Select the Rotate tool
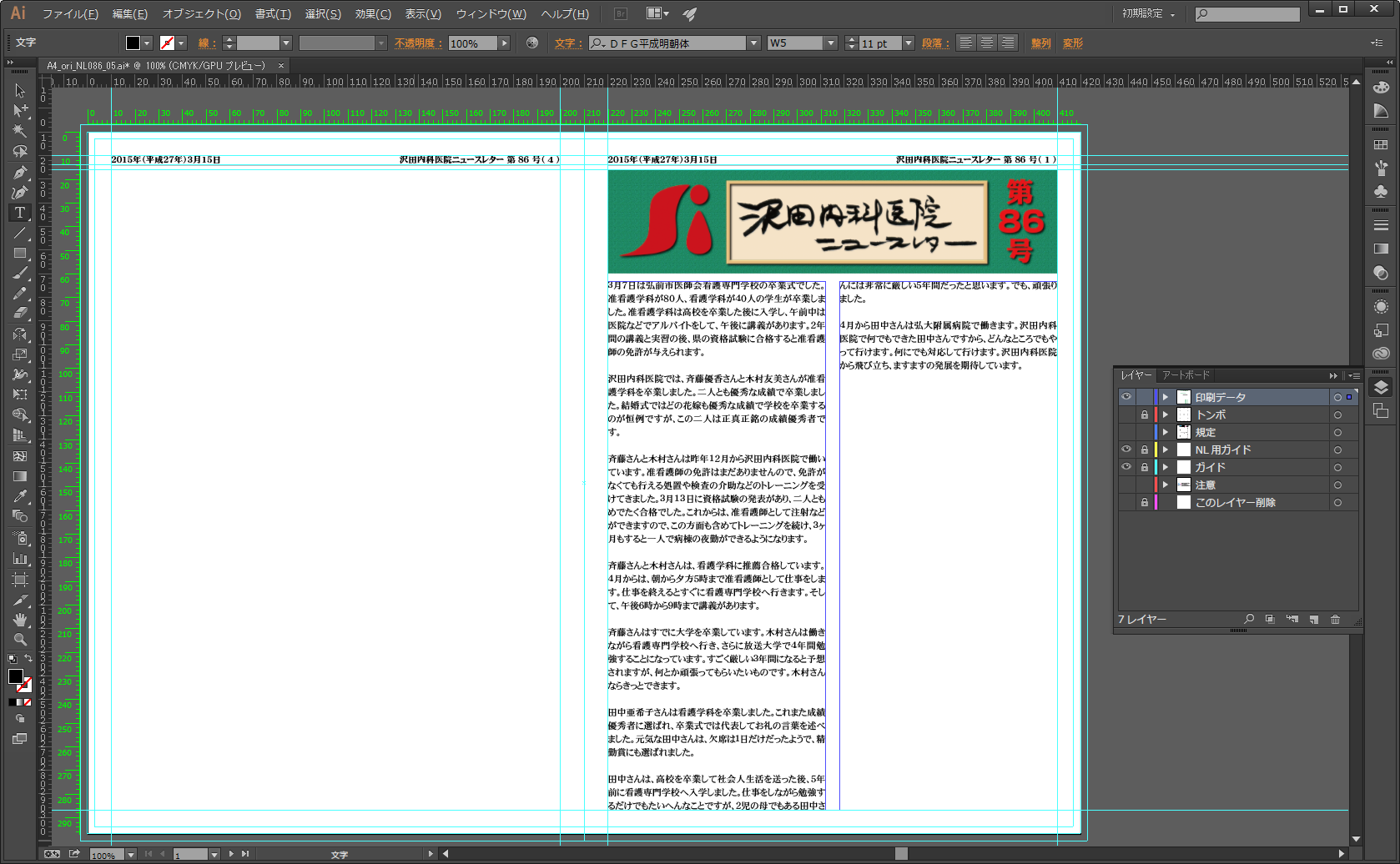 point(20,334)
